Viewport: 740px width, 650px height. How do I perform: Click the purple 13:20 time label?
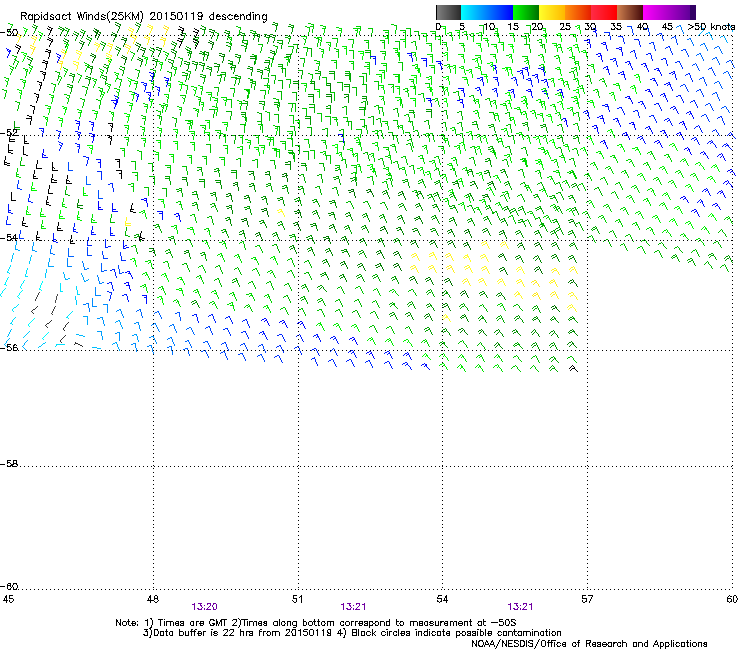(x=204, y=607)
